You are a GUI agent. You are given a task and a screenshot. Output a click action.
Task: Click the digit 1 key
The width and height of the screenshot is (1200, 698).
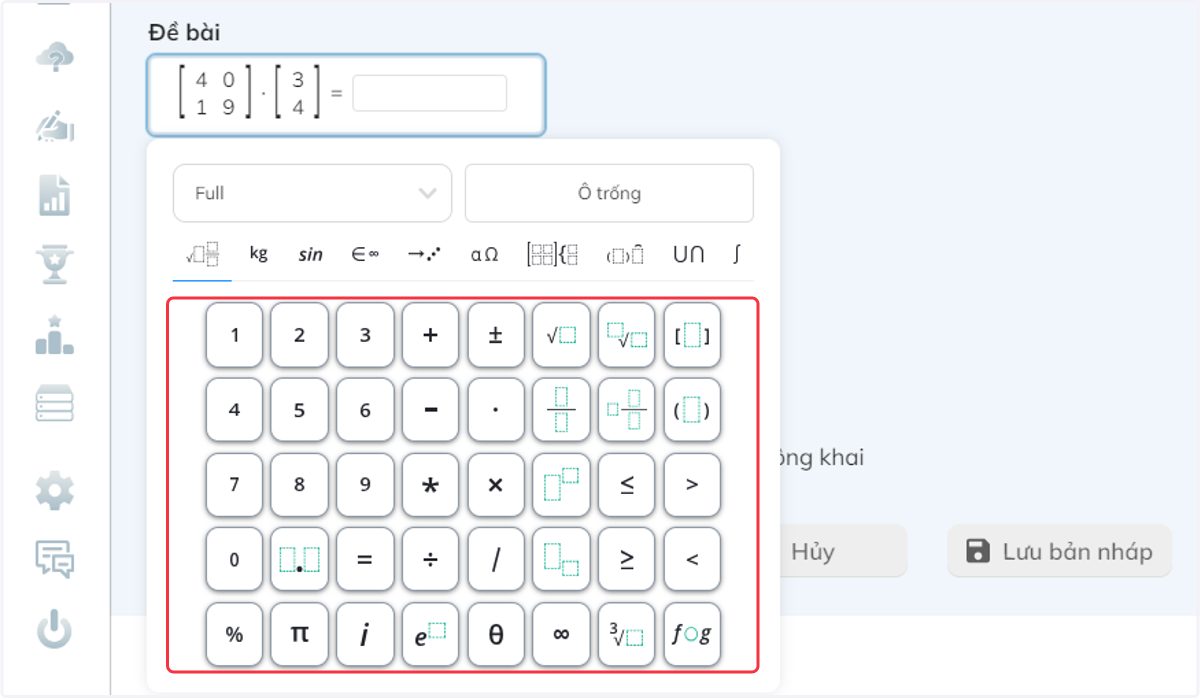point(234,335)
